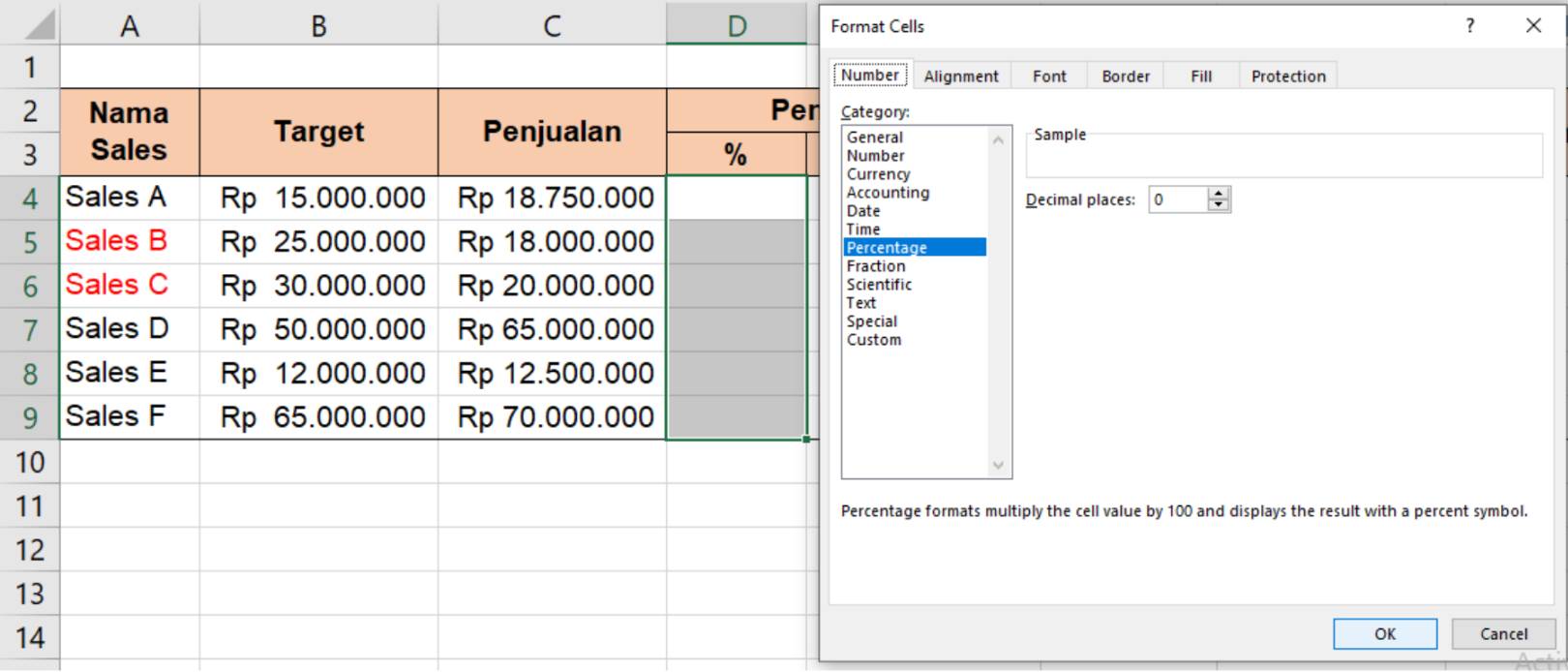Click target cell Rp 15.000.000
The height and width of the screenshot is (672, 1568).
coord(318,198)
